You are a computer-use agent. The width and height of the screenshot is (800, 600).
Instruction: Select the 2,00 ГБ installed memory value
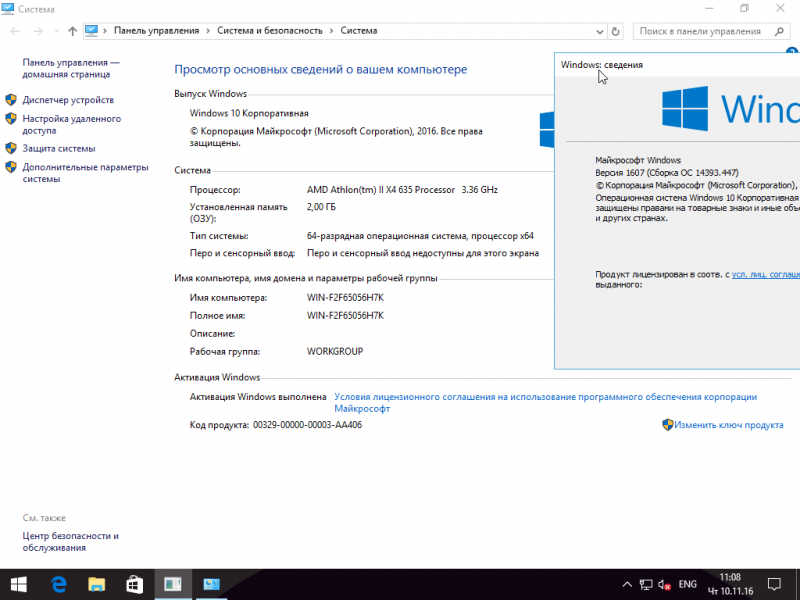tap(321, 207)
